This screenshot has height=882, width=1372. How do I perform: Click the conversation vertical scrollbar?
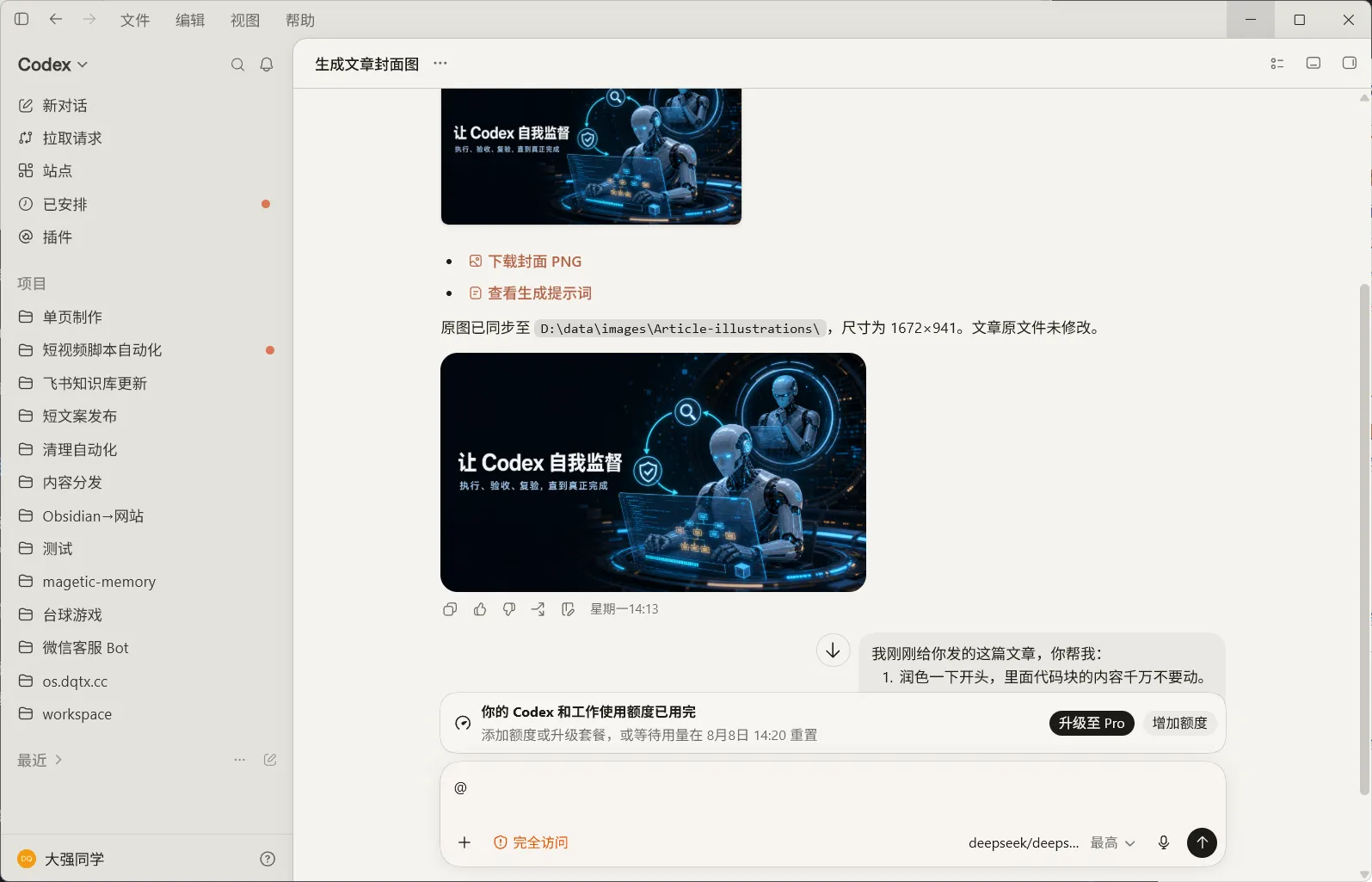tap(1364, 540)
